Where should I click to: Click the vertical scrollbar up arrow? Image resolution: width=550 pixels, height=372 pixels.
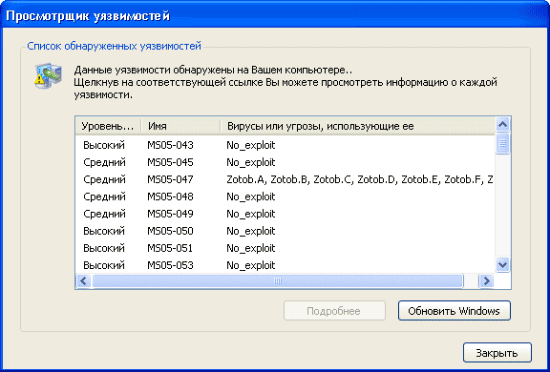tap(503, 124)
